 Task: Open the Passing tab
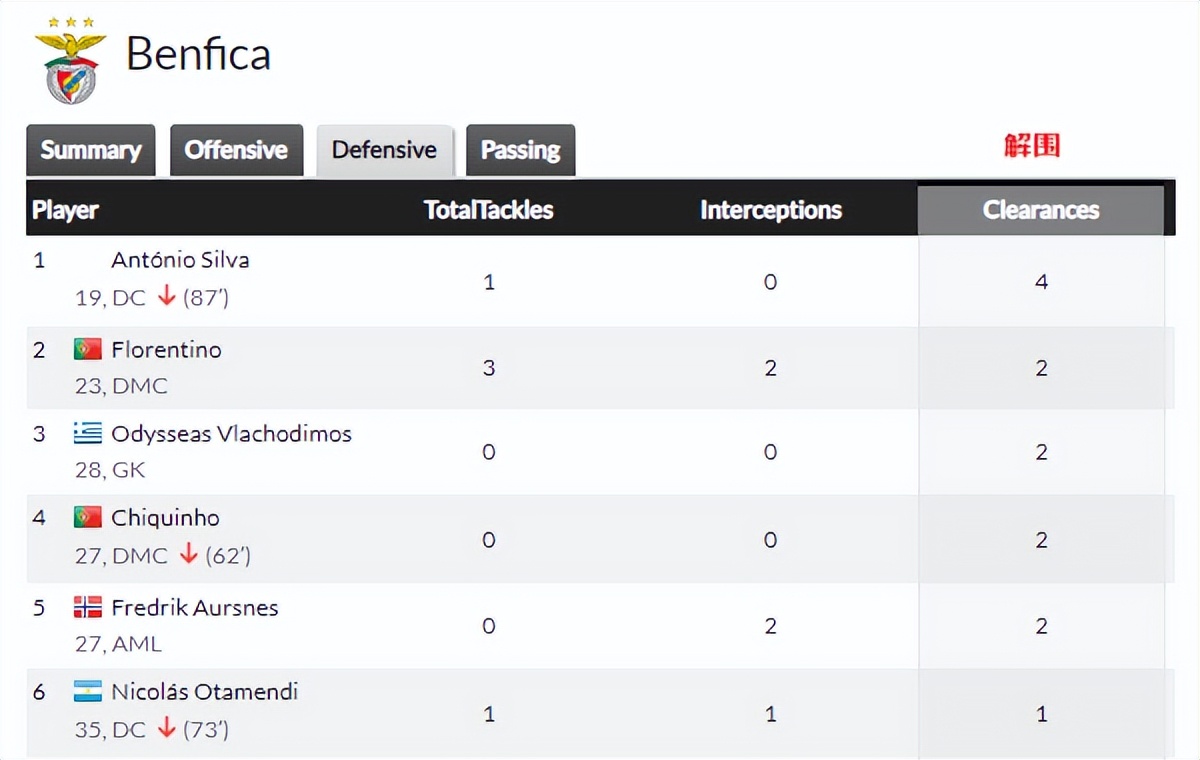520,150
